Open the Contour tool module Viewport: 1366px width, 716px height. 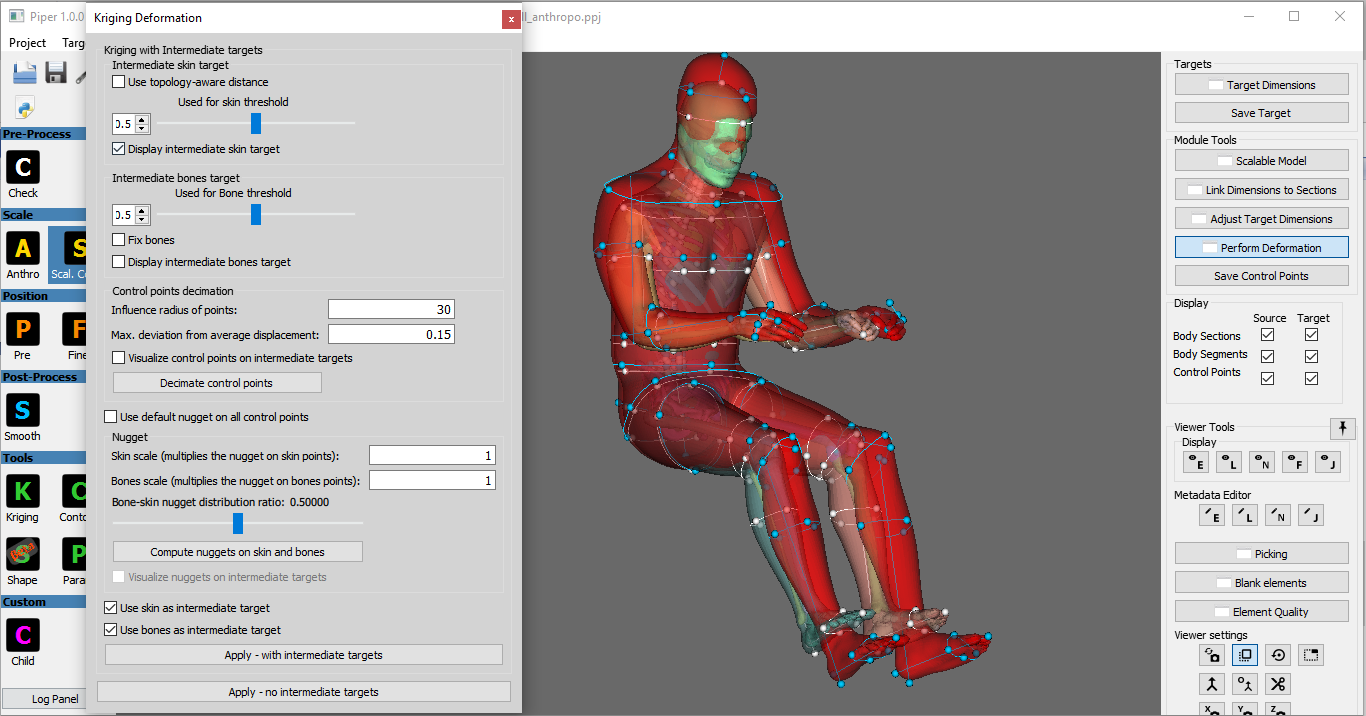pyautogui.click(x=75, y=491)
